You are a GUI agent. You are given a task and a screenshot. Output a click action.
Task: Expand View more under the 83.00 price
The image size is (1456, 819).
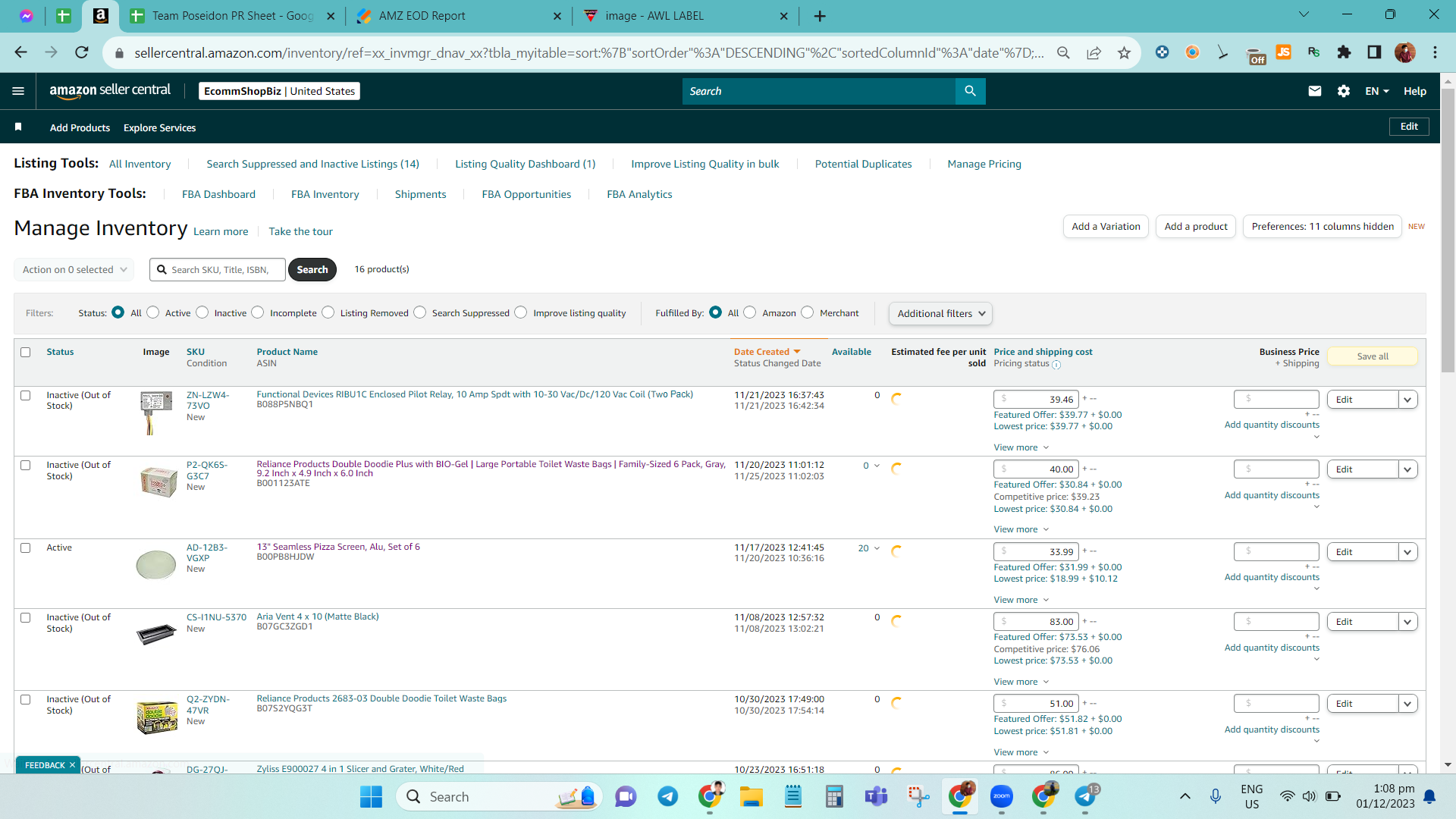[x=1021, y=682]
